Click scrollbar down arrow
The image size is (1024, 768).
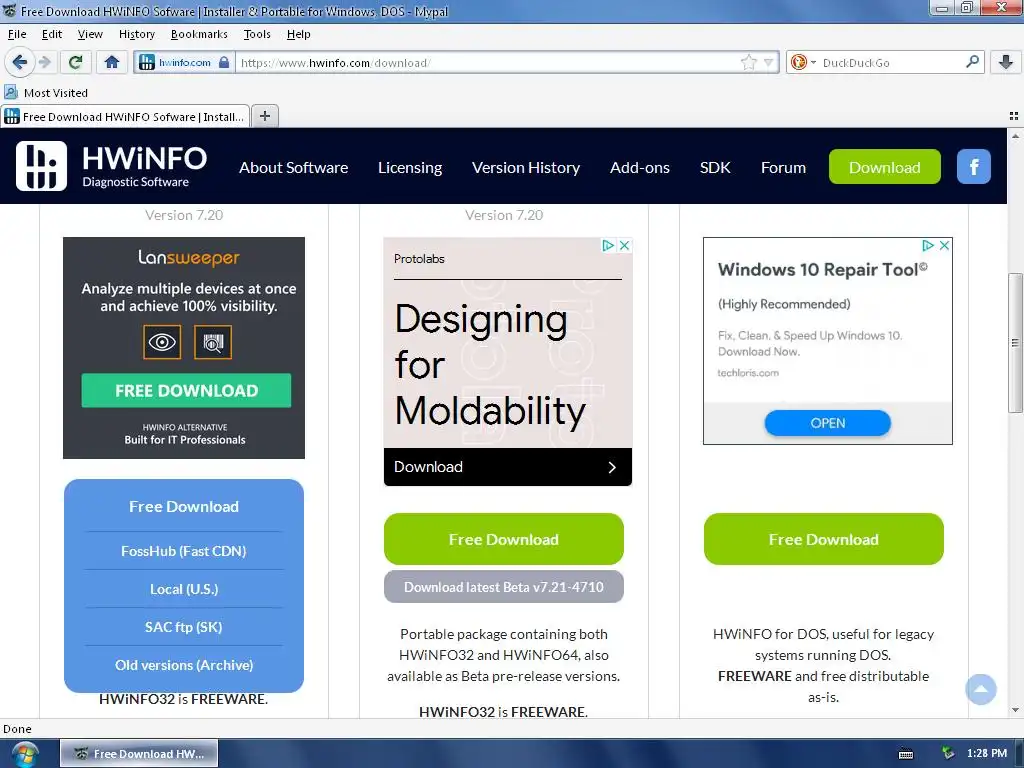tap(1015, 710)
